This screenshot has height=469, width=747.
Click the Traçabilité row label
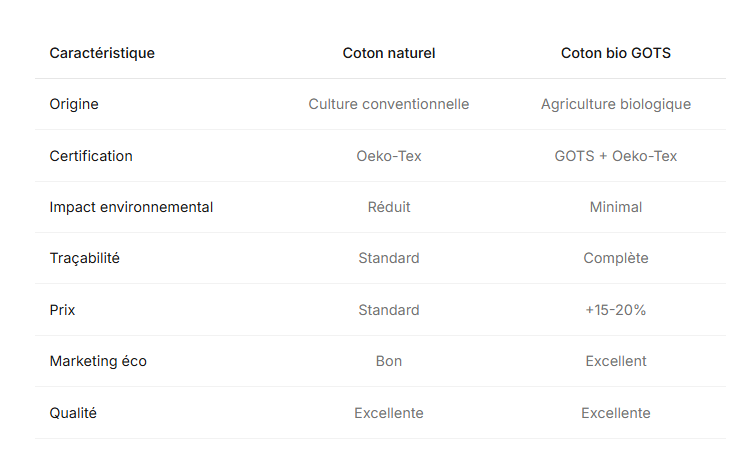click(x=84, y=258)
